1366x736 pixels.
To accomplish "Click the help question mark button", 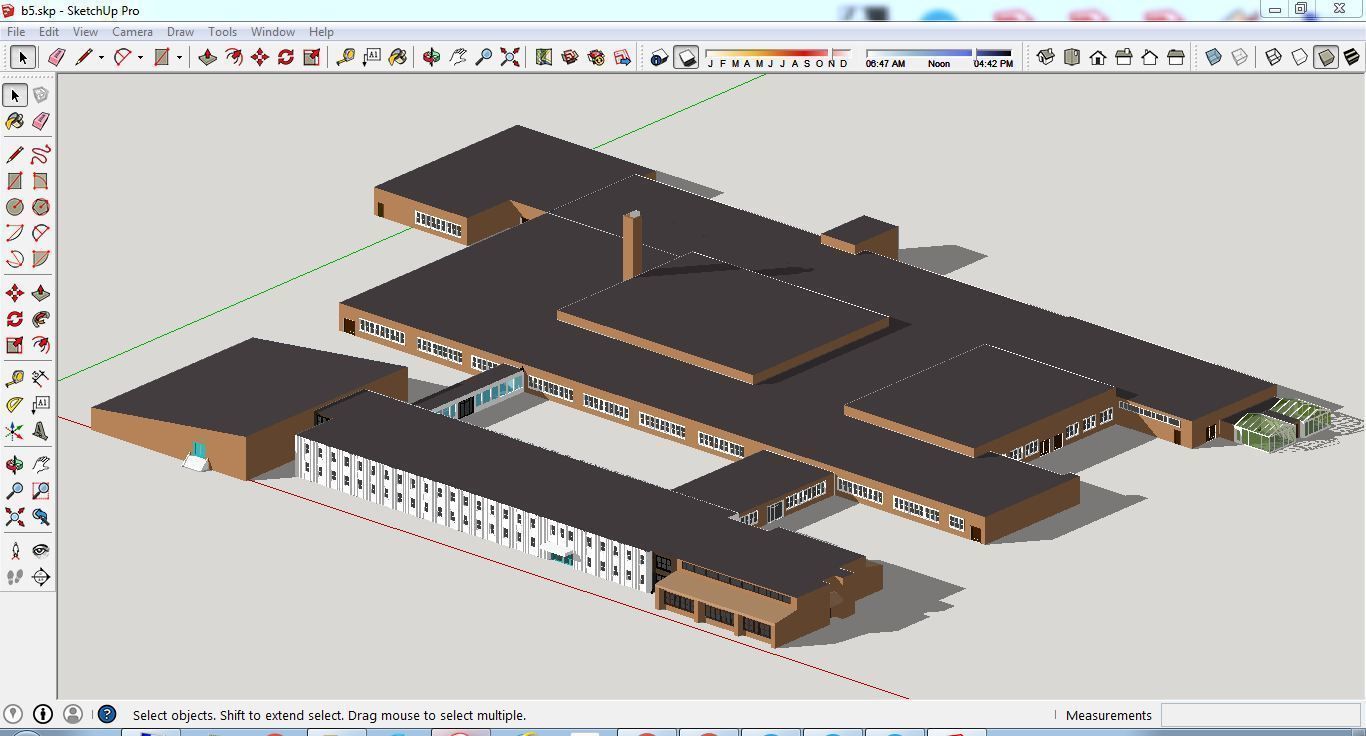I will (x=106, y=714).
